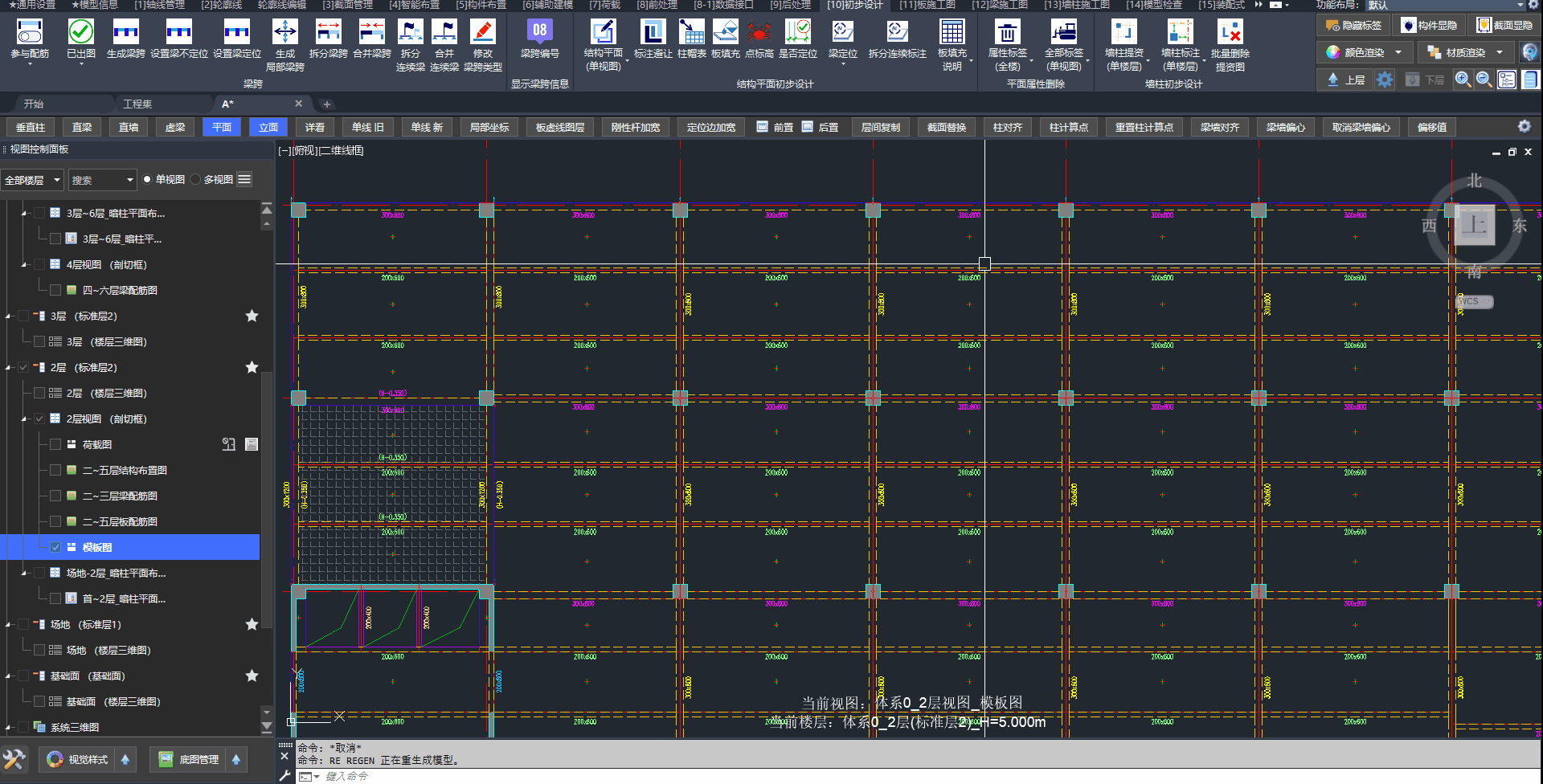Image resolution: width=1543 pixels, height=784 pixels.
Task: Switch to the [12]梁施工图 ribbon tab
Action: 999,5
